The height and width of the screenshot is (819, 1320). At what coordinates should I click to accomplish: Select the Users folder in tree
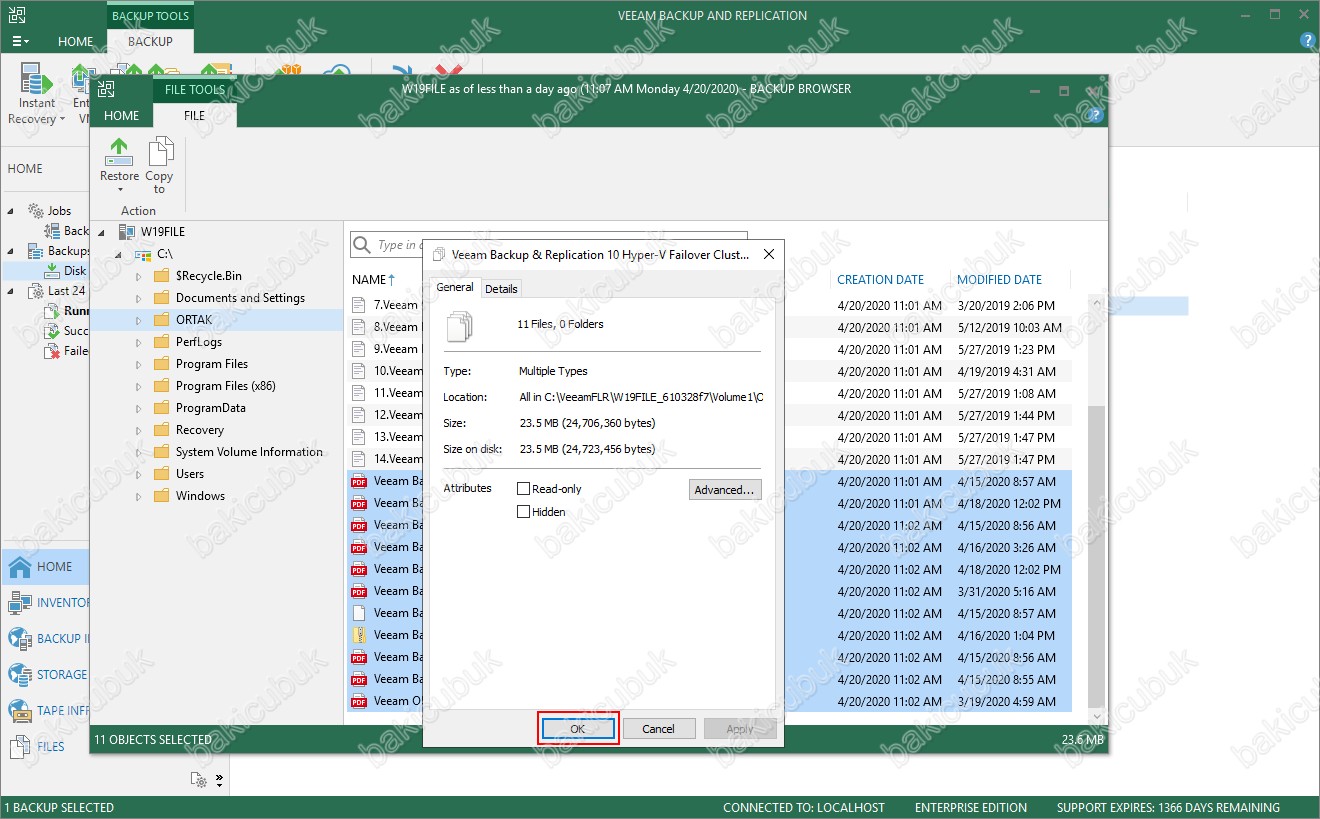[x=190, y=474]
